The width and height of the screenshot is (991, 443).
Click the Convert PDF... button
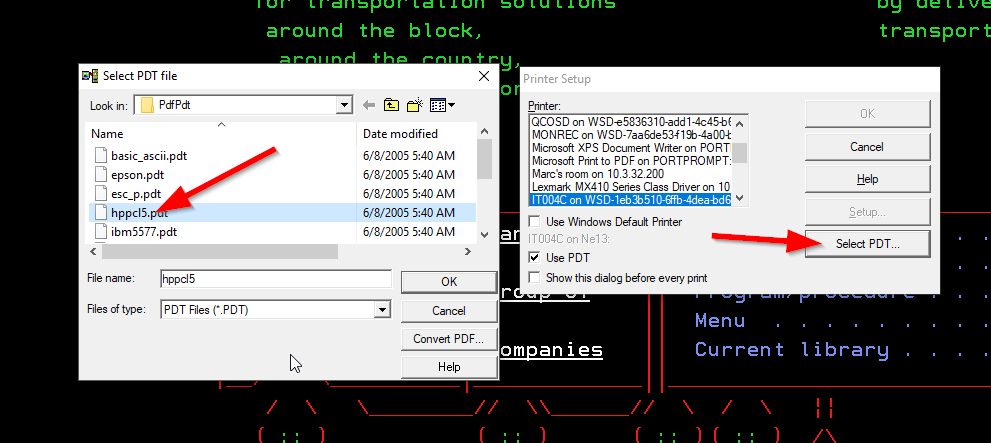pyautogui.click(x=448, y=339)
